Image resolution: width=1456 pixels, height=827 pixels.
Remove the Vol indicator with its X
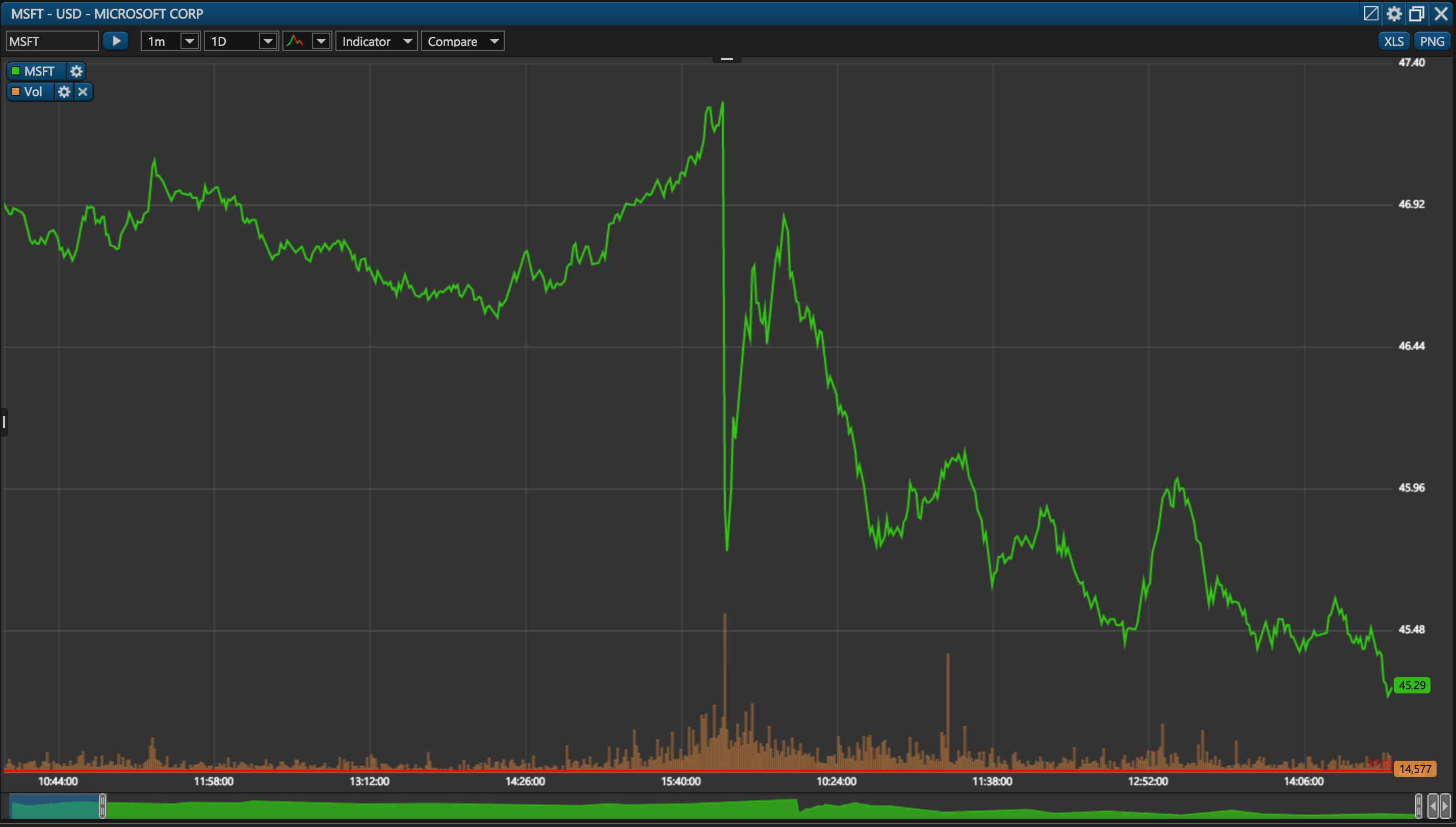pos(83,92)
